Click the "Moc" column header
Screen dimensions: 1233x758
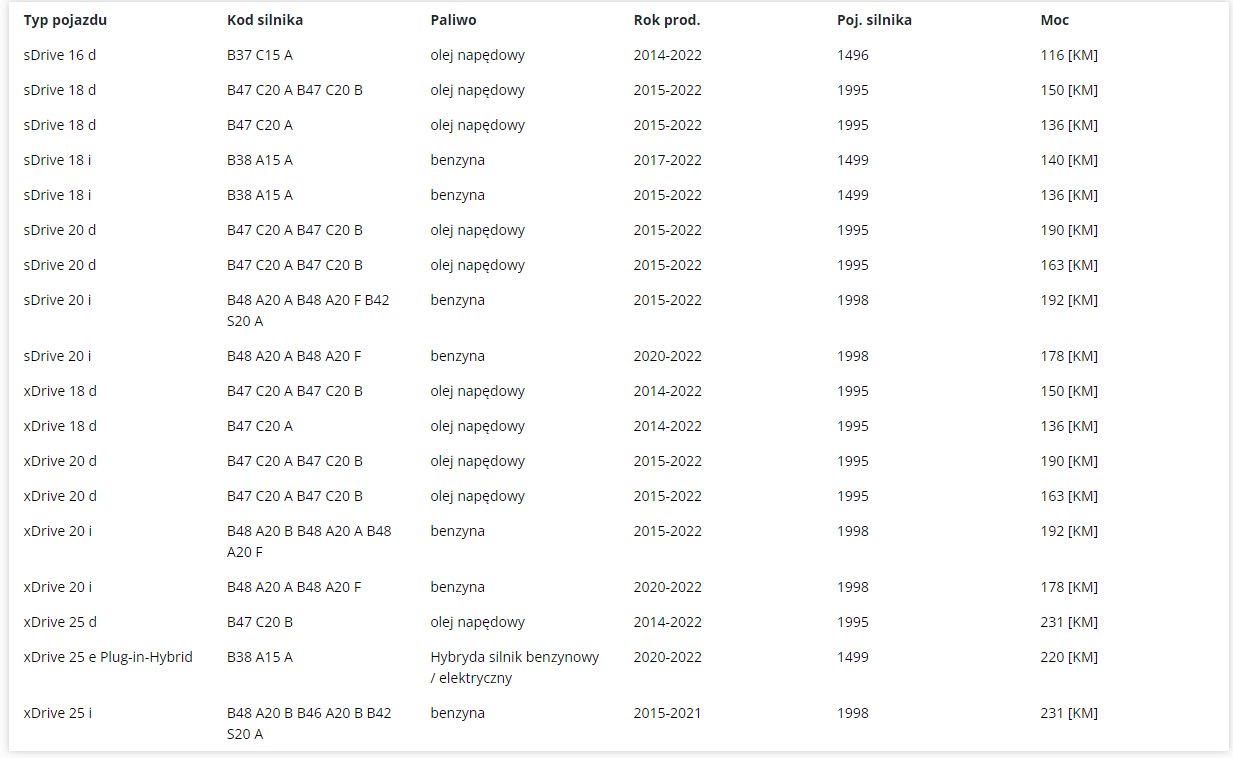pyautogui.click(x=1055, y=20)
